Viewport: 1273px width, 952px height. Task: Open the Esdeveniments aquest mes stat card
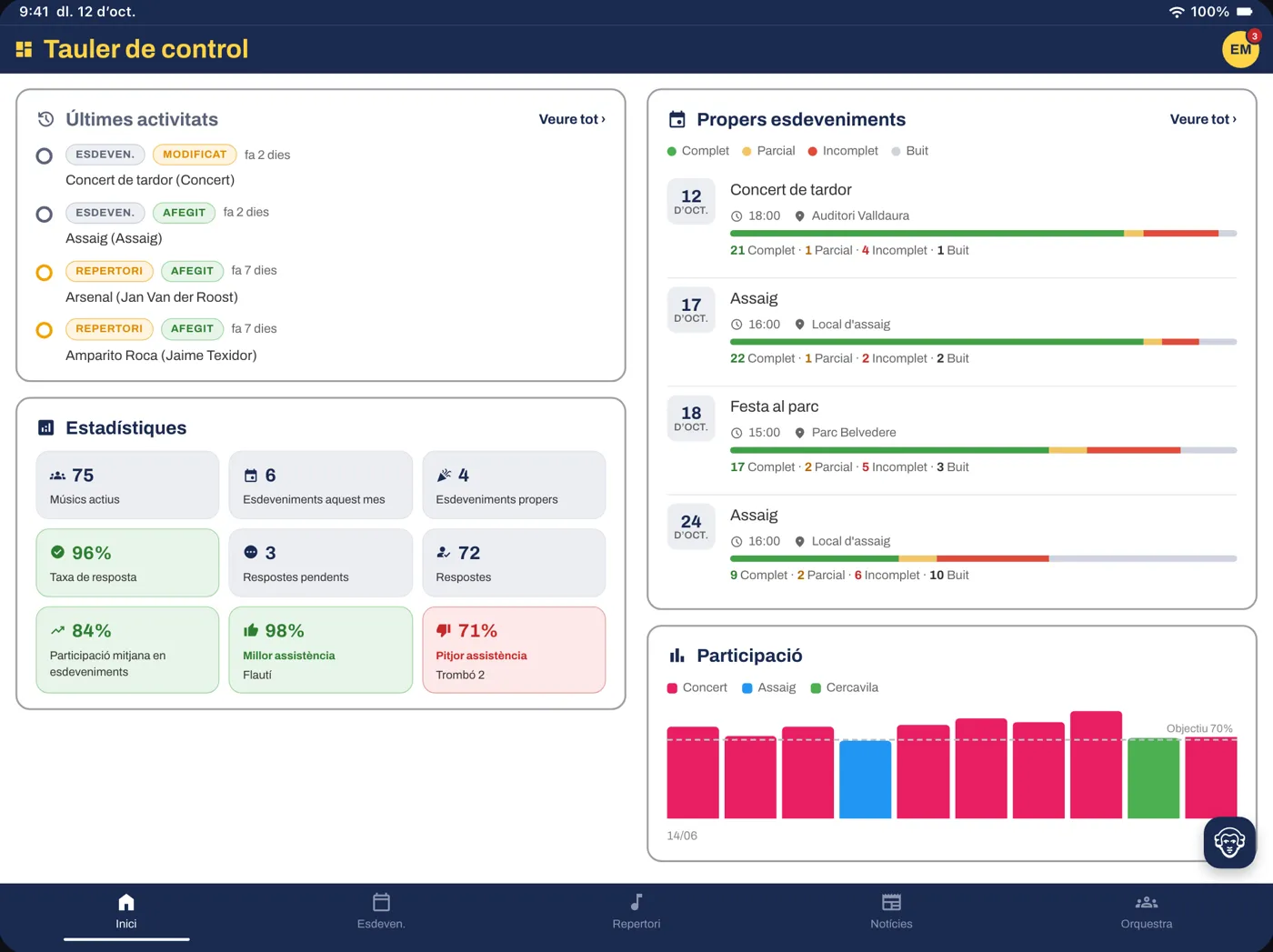pos(321,486)
